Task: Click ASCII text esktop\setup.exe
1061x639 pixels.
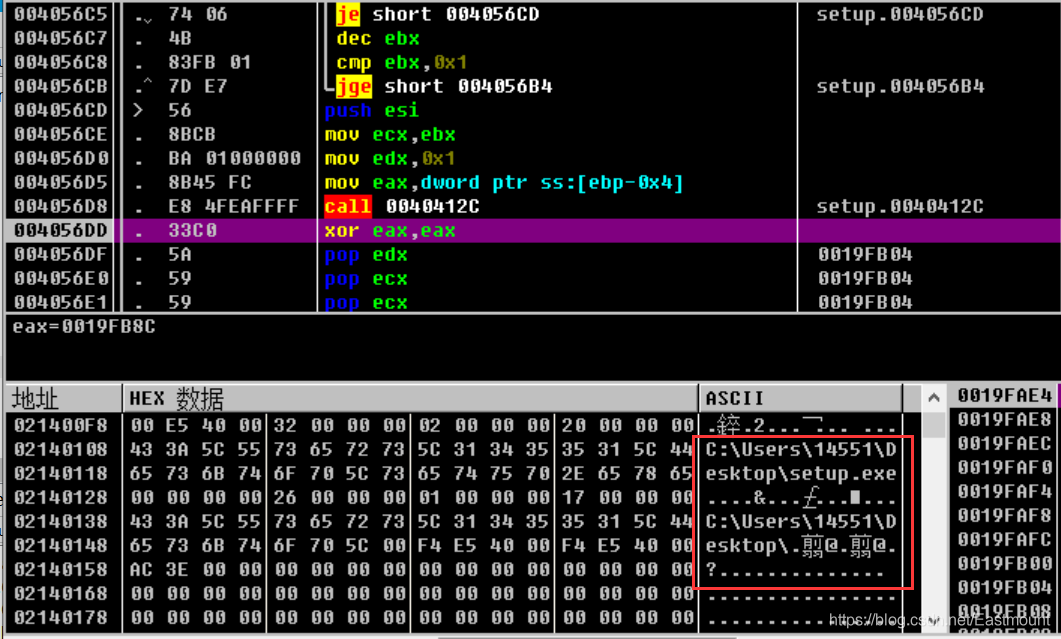Action: click(801, 473)
